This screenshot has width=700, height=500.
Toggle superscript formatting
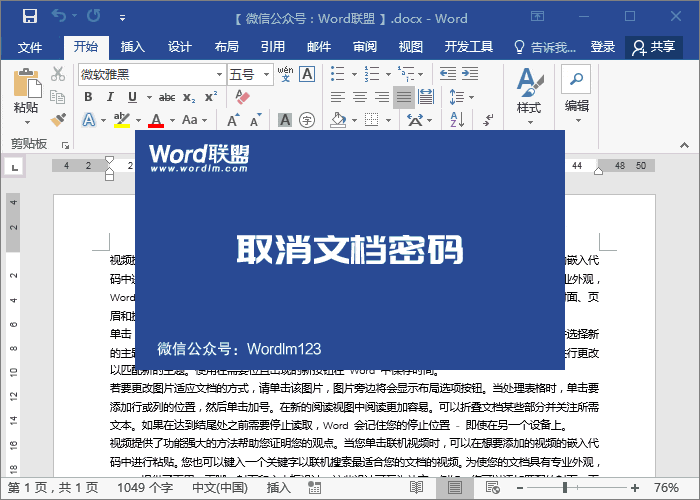(x=211, y=97)
